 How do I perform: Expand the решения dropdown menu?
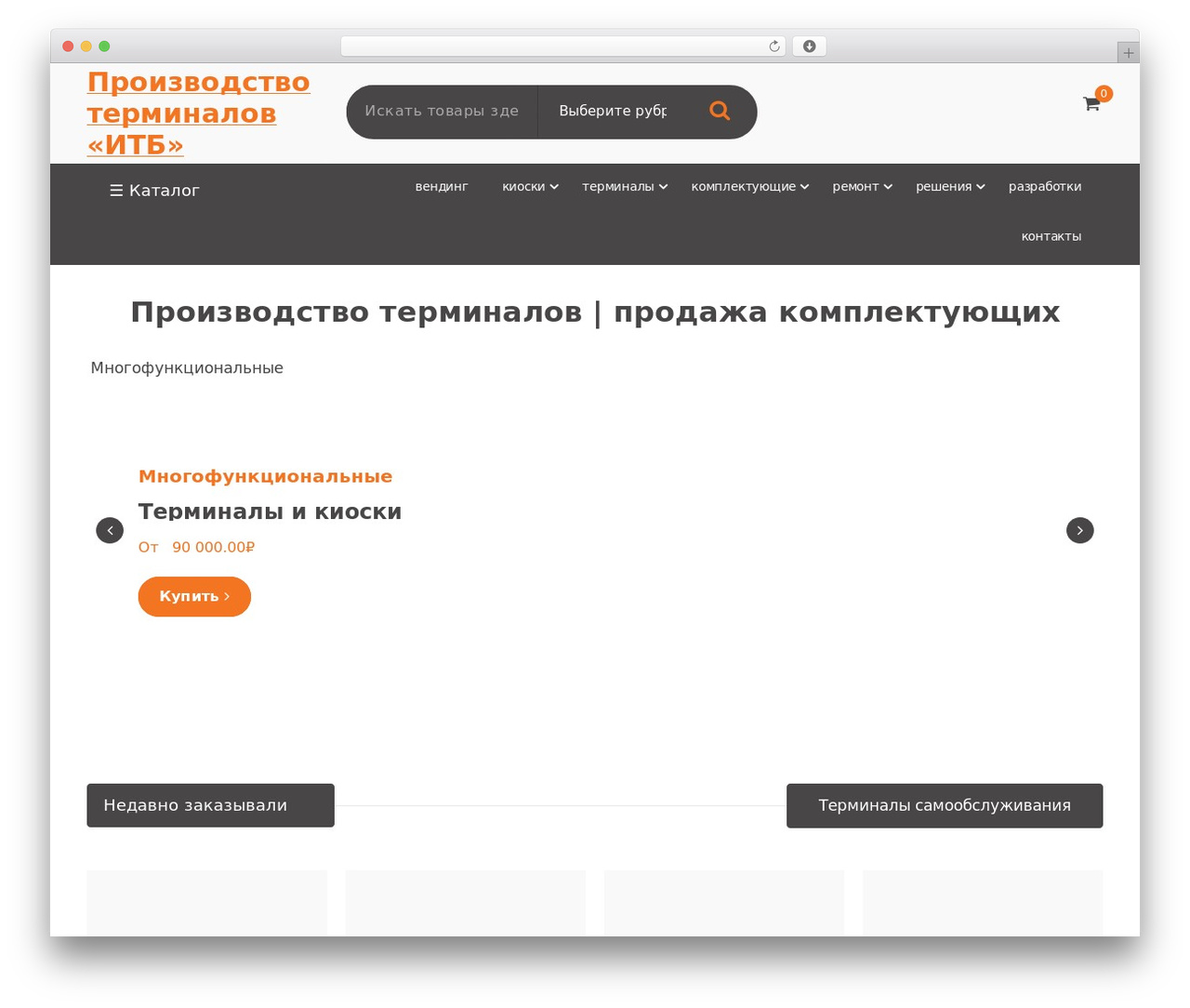(950, 186)
